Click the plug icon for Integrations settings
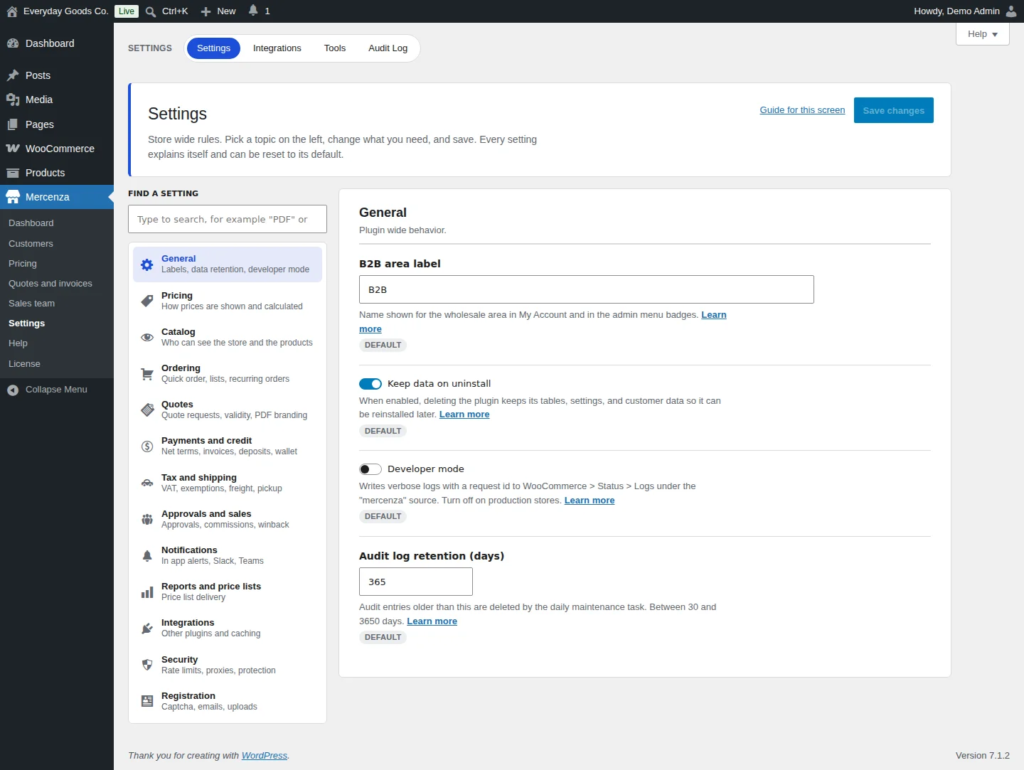Image resolution: width=1024 pixels, height=770 pixels. [147, 628]
